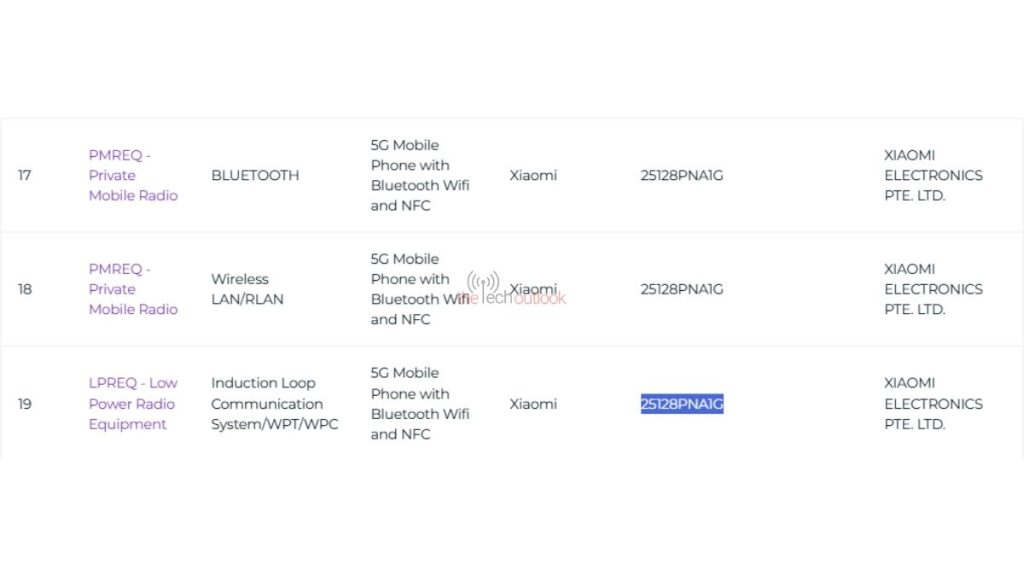Click row number 18
The image size is (1024, 576).
(x=25, y=289)
